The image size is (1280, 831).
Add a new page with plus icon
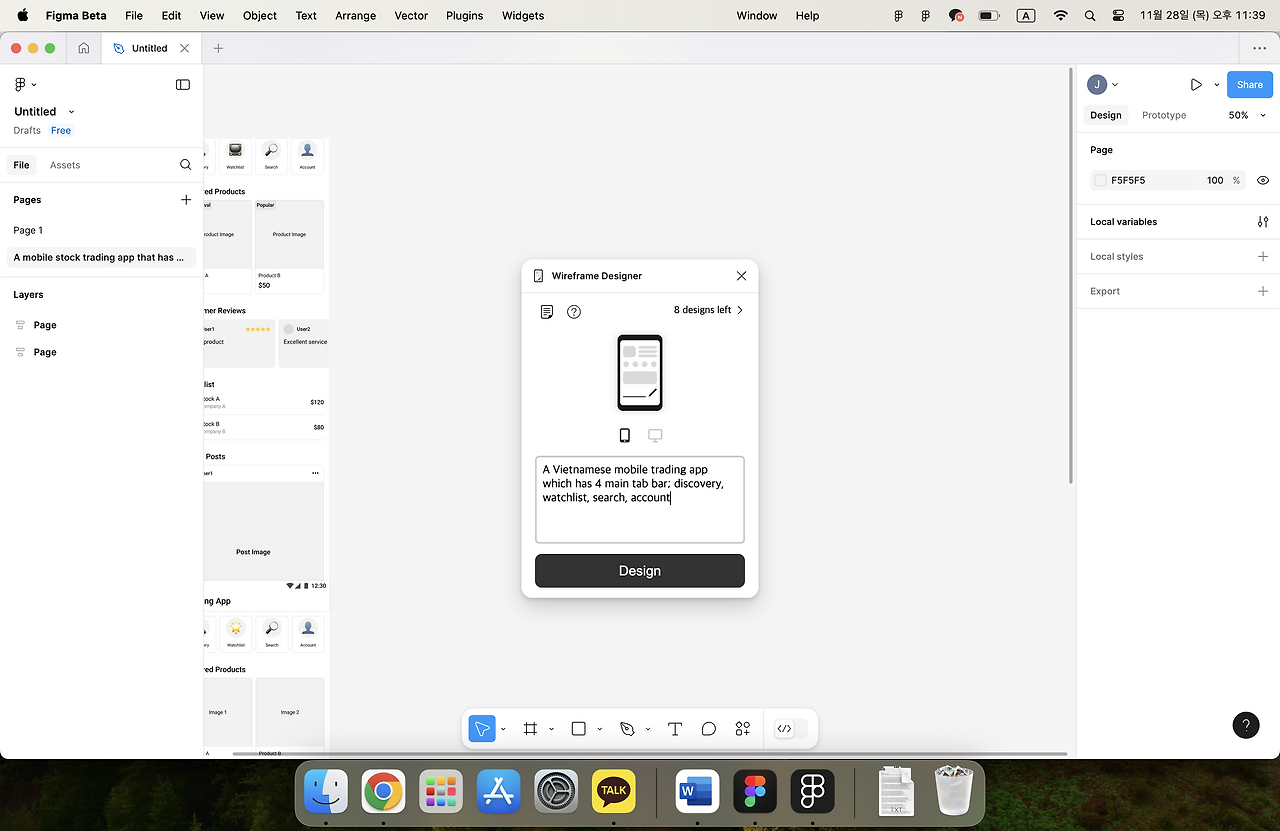pyautogui.click(x=186, y=200)
